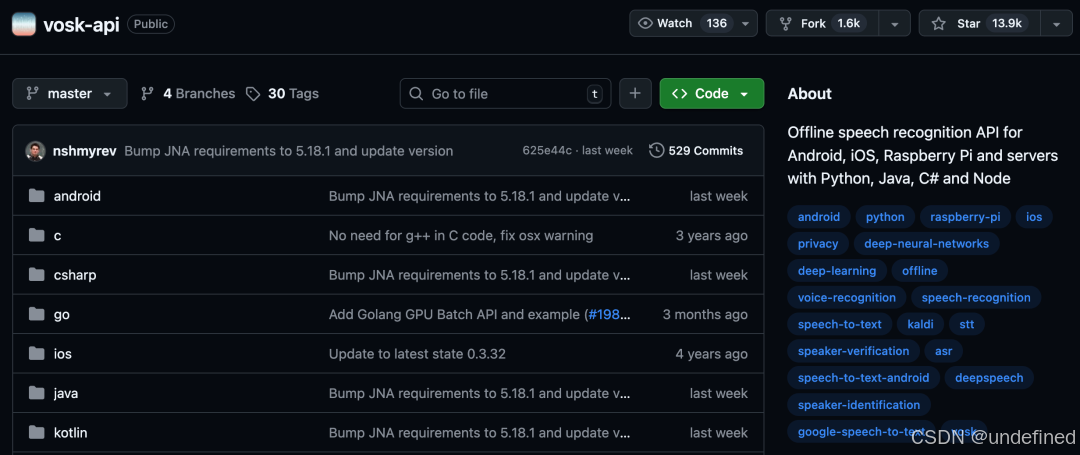The image size is (1080, 455).
Task: Open the kotlin directory
Action: [x=70, y=433]
